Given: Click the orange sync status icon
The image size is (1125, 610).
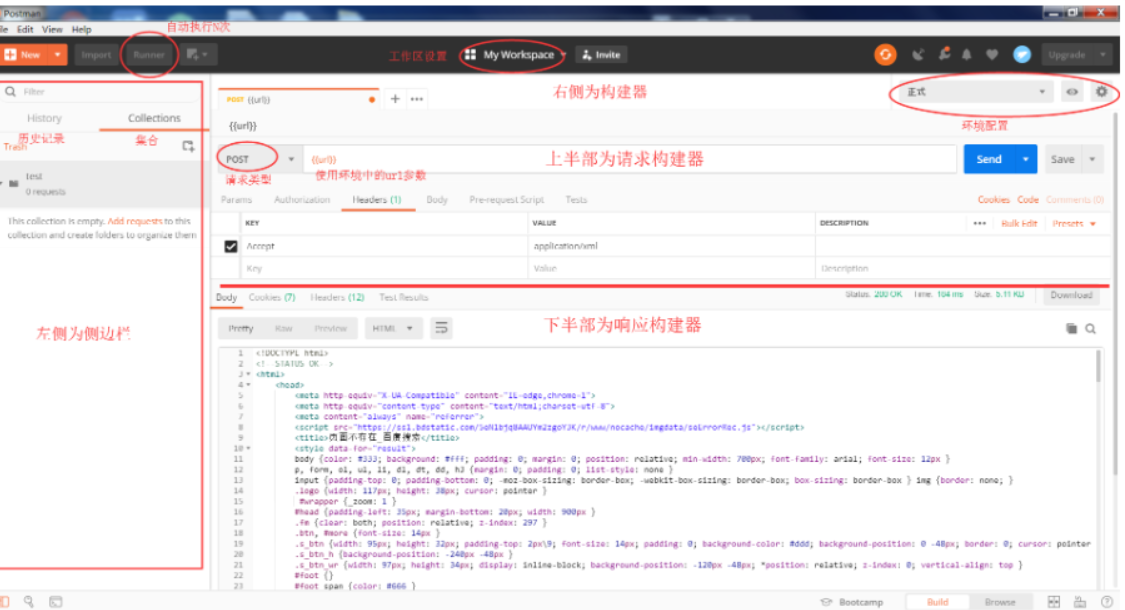Looking at the screenshot, I should pyautogui.click(x=884, y=55).
